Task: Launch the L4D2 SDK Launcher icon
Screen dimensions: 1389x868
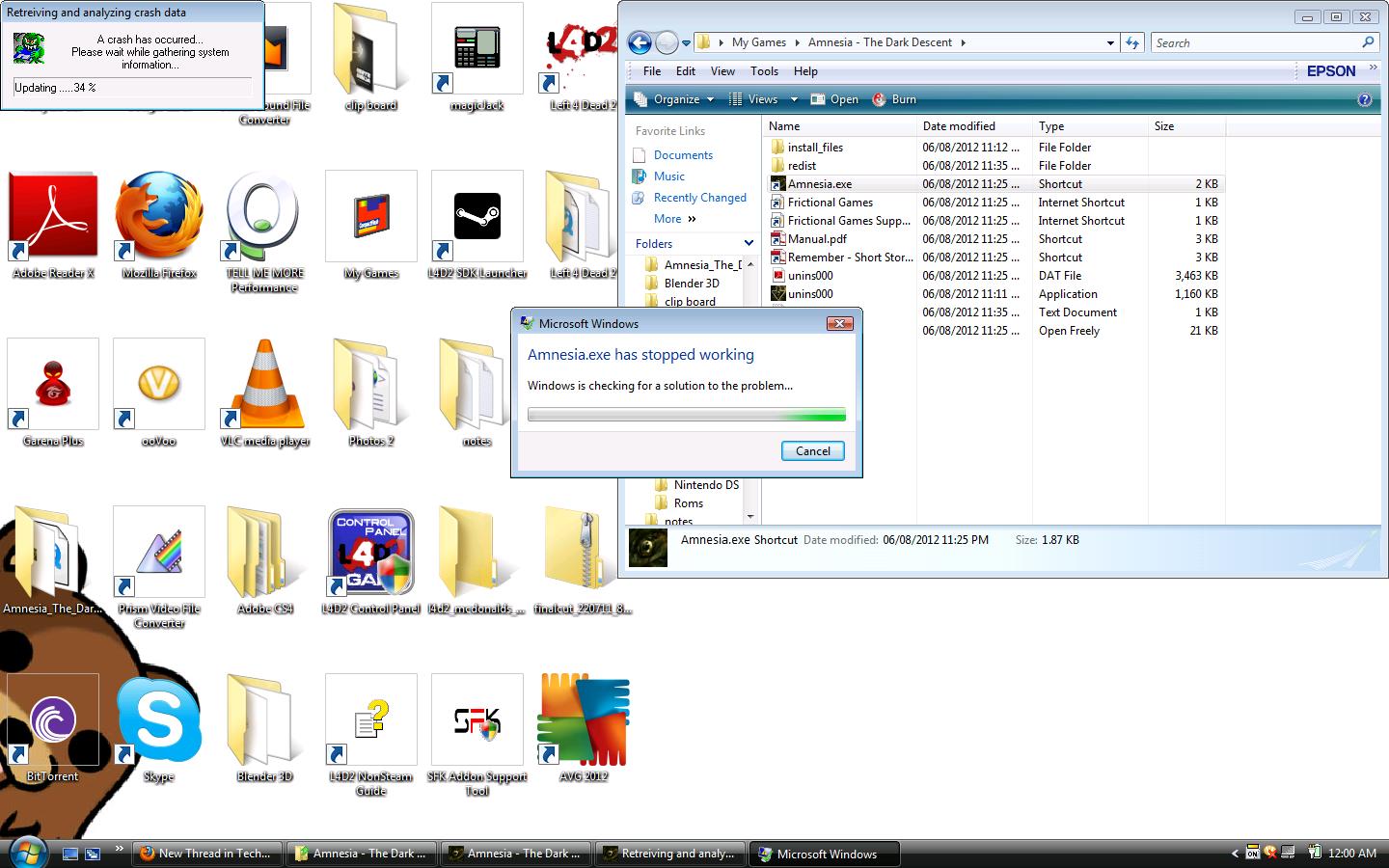Action: coord(477,218)
